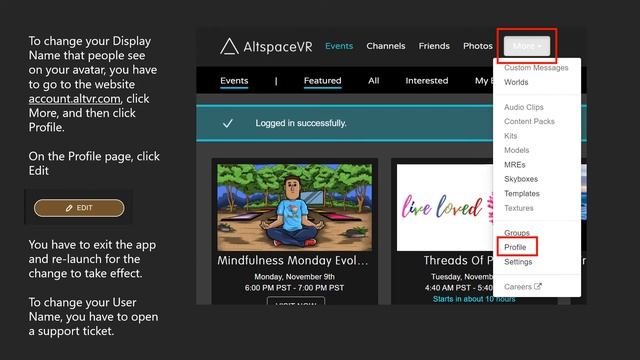
Task: Click Threads Of event title
Action: (x=458, y=260)
